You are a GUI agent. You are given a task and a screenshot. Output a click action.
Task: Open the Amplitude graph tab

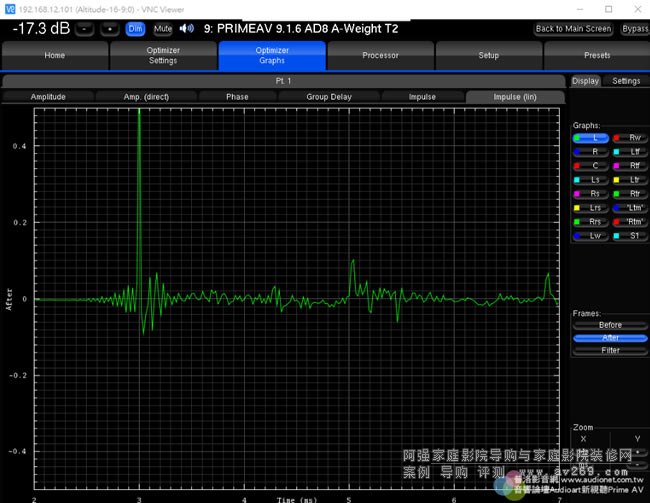pyautogui.click(x=48, y=97)
